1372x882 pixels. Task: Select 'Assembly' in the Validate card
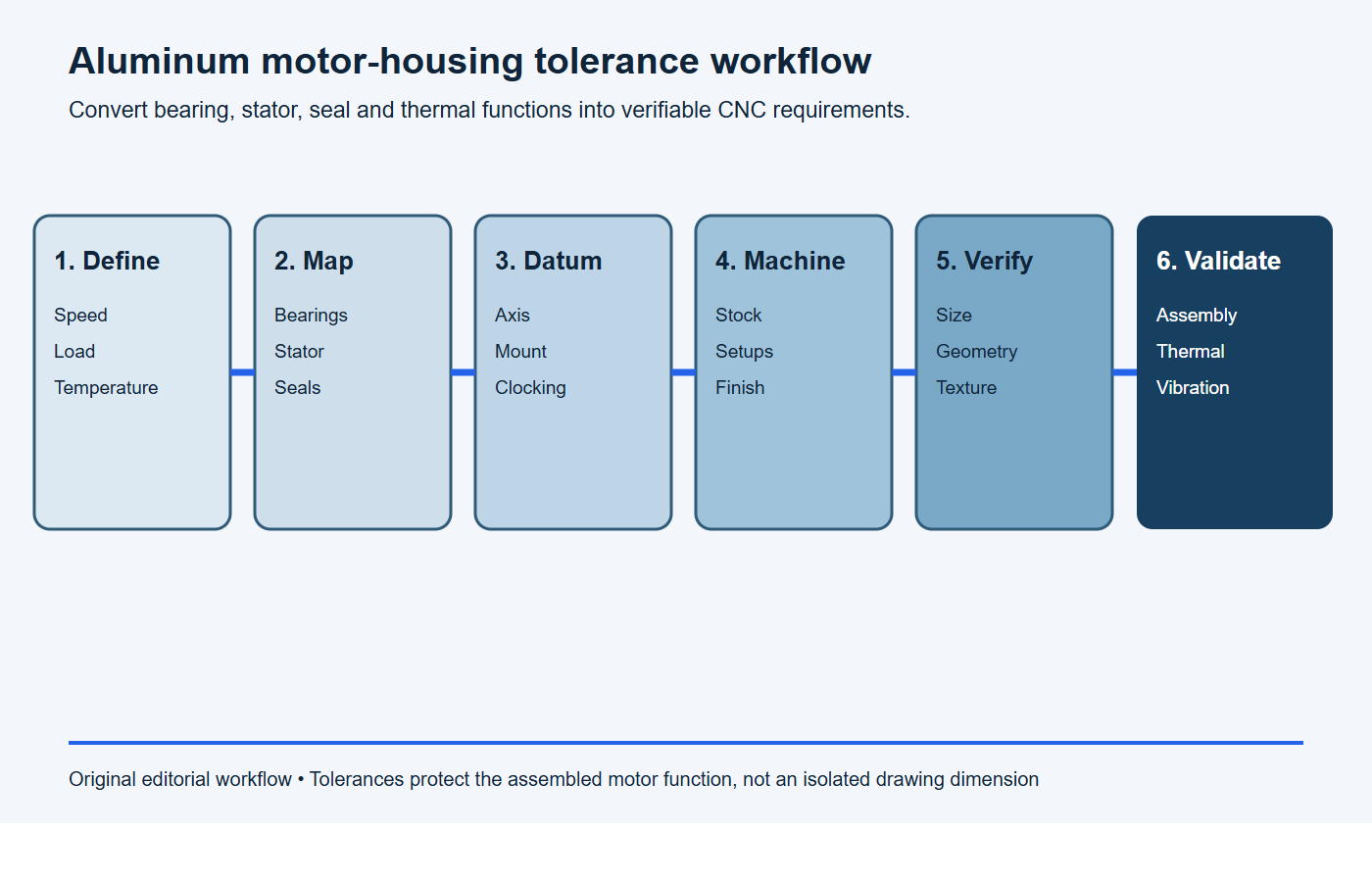point(1197,315)
